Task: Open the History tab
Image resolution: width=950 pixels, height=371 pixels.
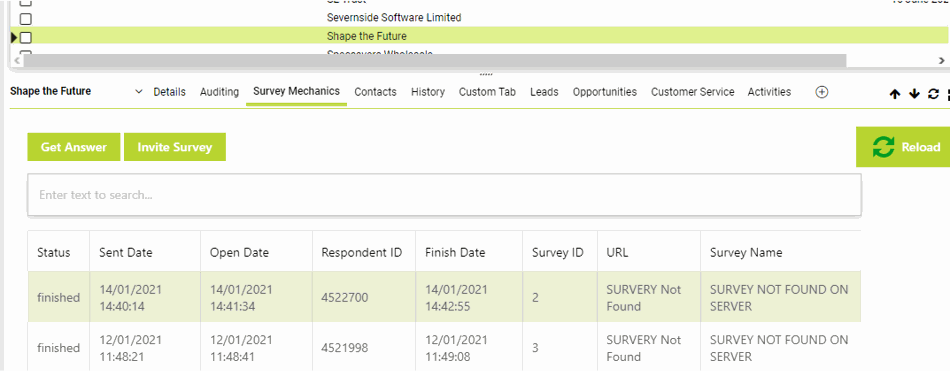Action: 428,92
